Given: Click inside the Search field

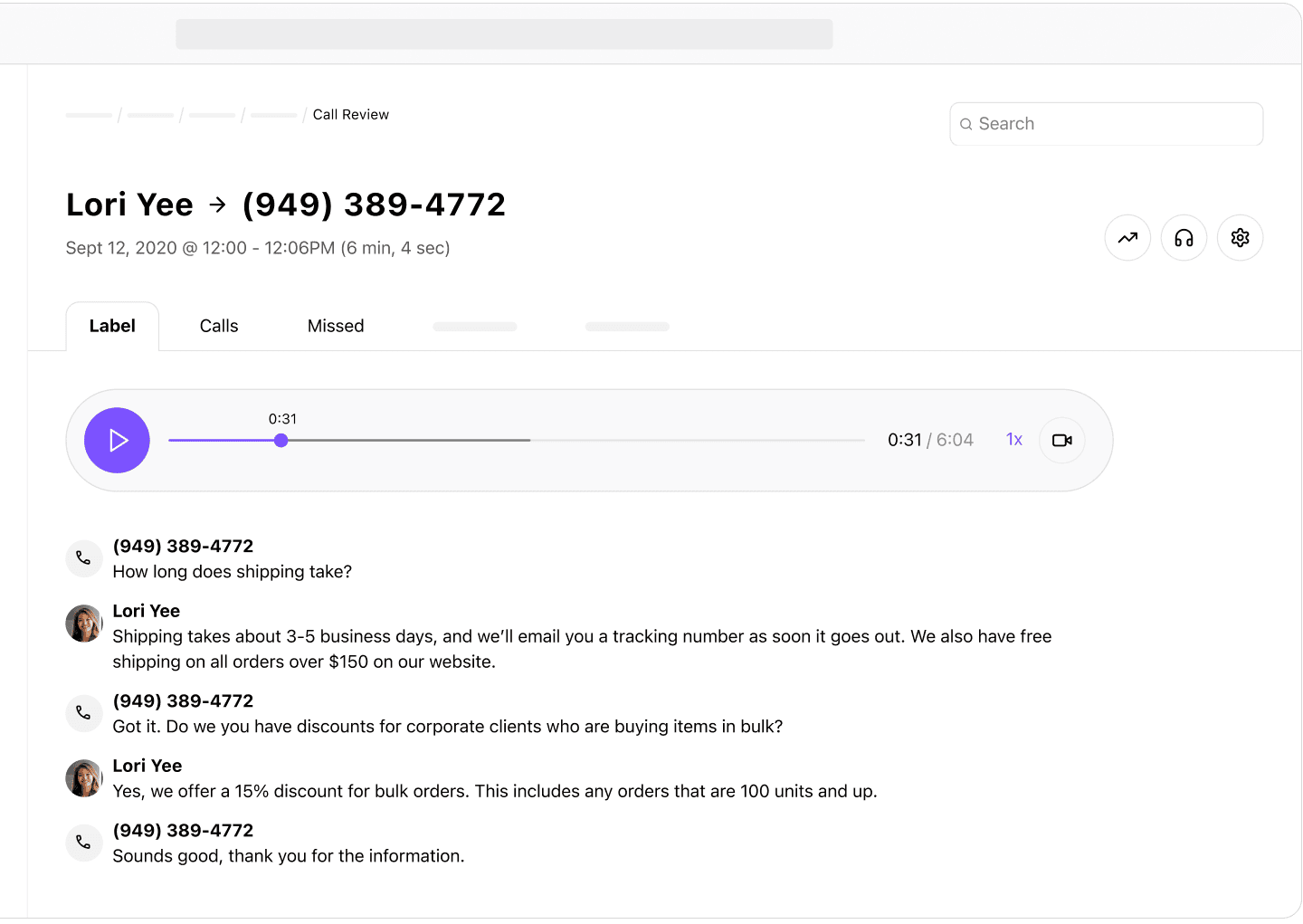Looking at the screenshot, I should tap(1104, 124).
